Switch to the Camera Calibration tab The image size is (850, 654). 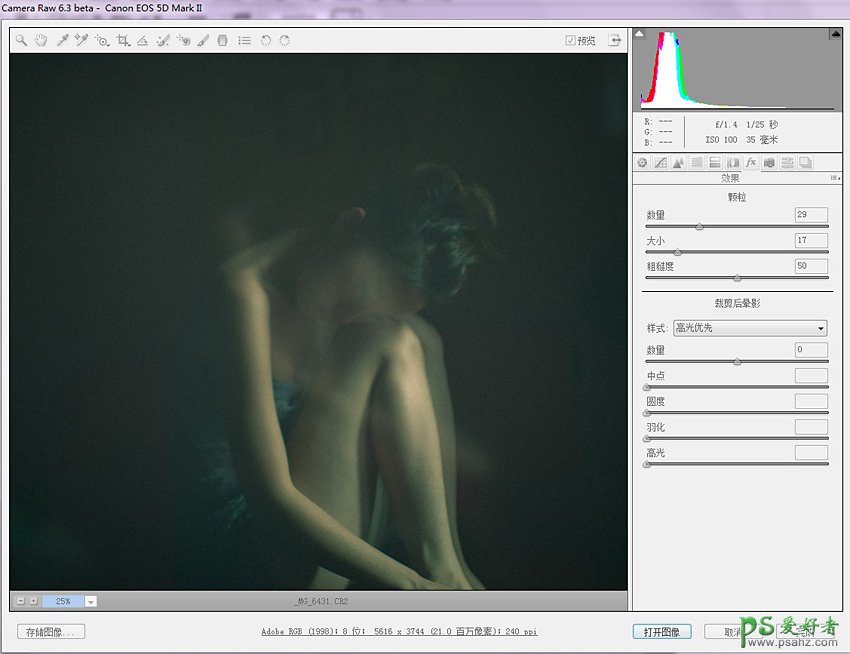769,163
